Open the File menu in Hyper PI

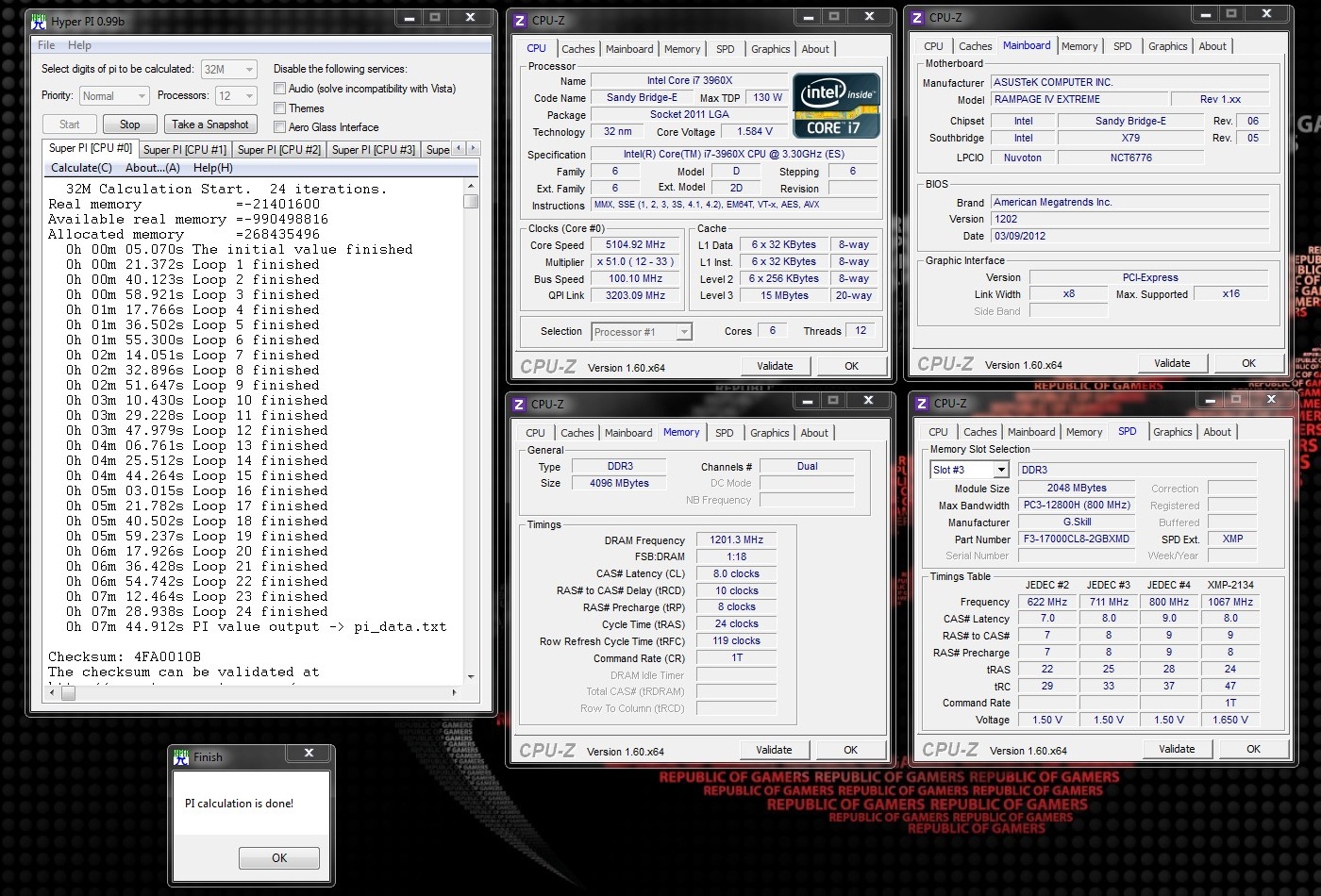tap(46, 45)
